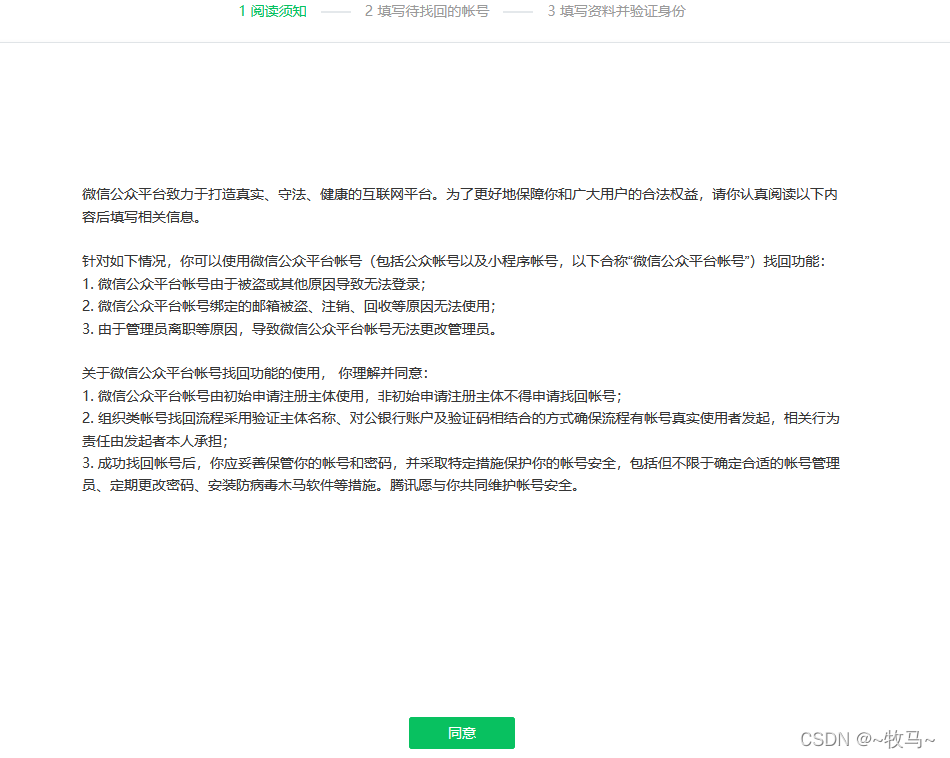Select step 3 填写资料并验证身份
950x758 pixels.
click(x=616, y=11)
